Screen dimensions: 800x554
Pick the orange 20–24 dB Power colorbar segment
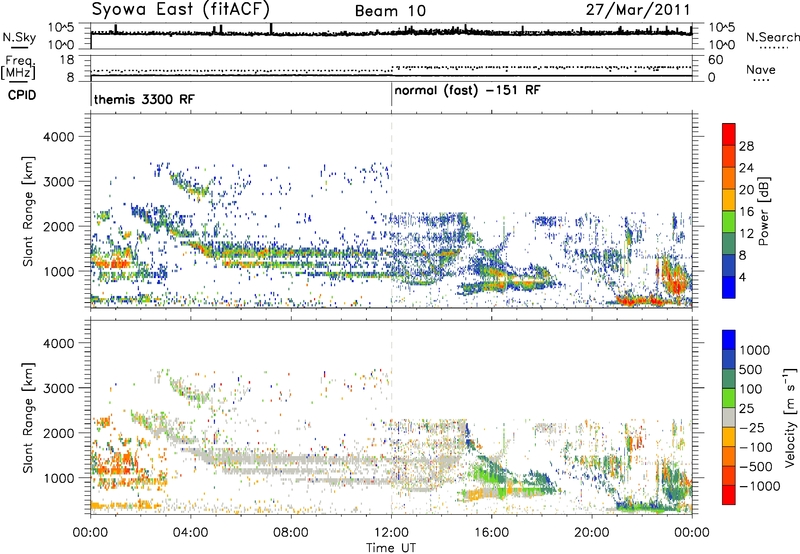[729, 178]
